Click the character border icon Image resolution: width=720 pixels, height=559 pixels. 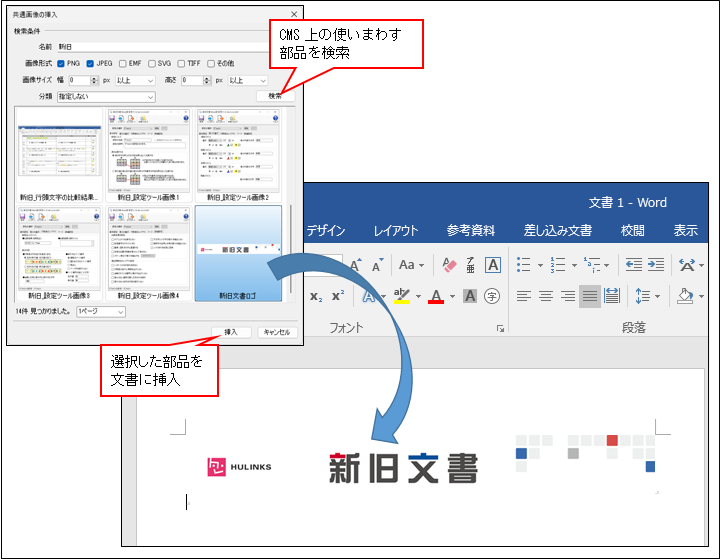click(493, 265)
